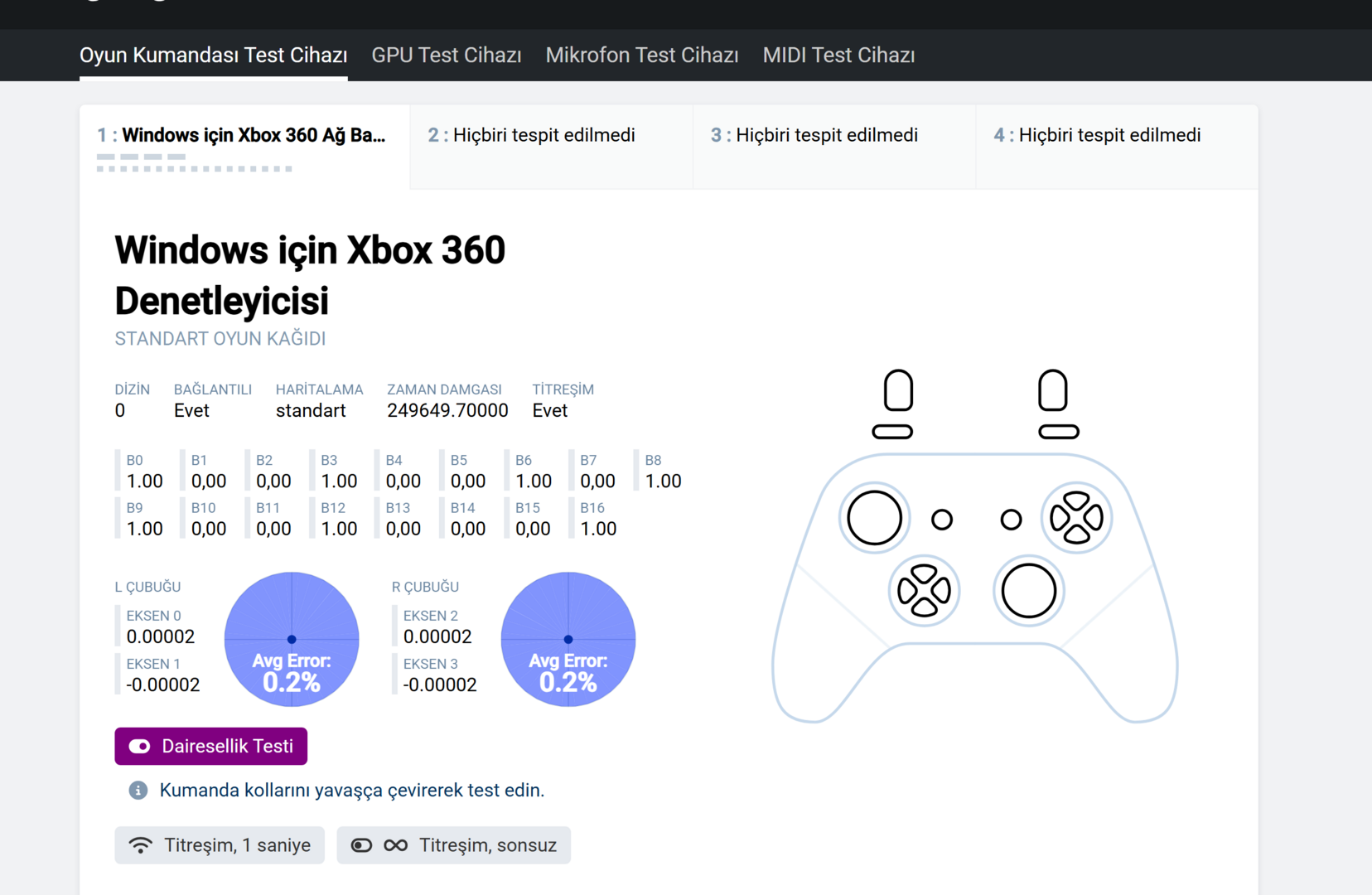
Task: Toggle the Dairesellik Testi switch
Action: [x=211, y=746]
